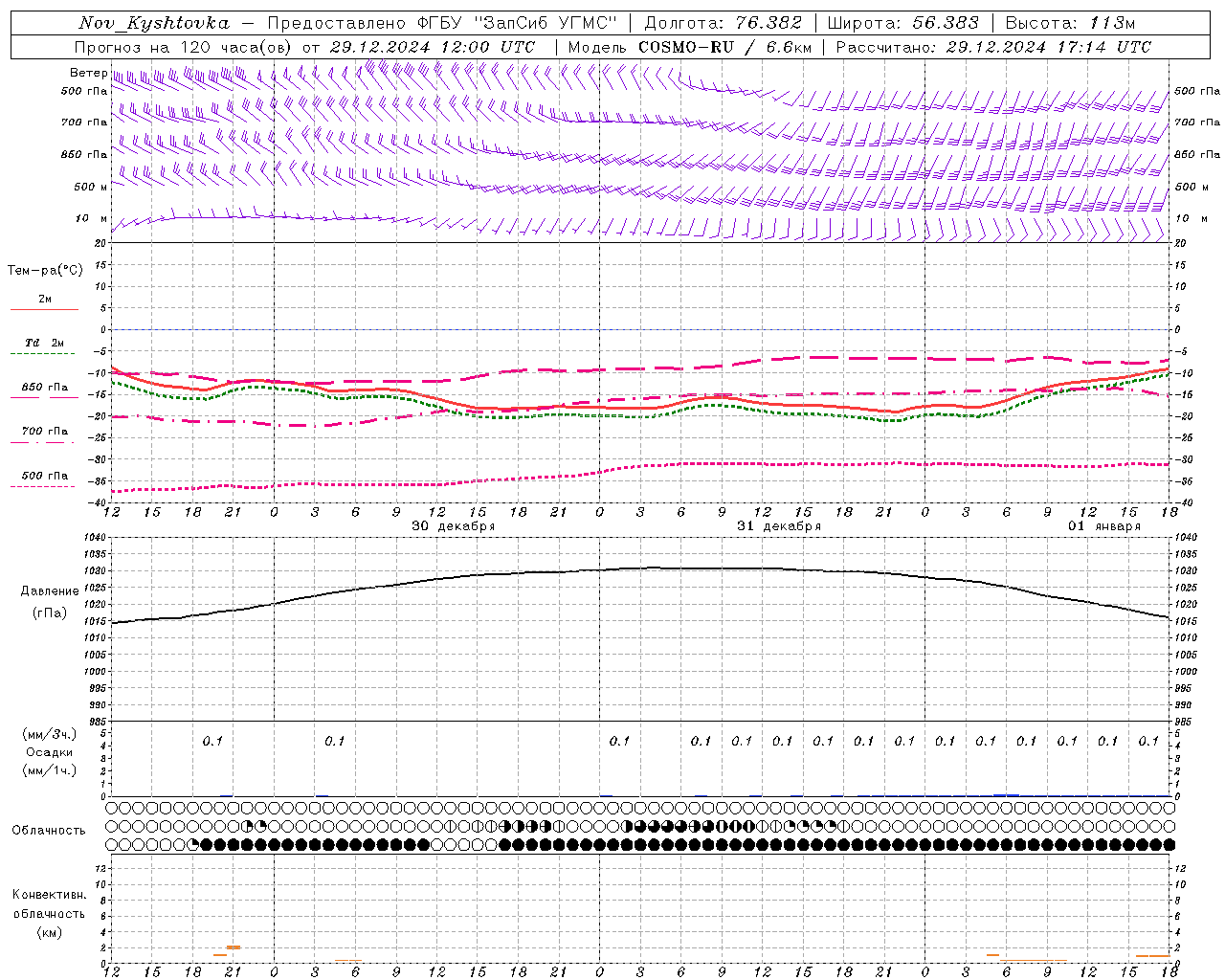
Task: Click the long orange convective bar near hour 18 end
Action: [1153, 955]
